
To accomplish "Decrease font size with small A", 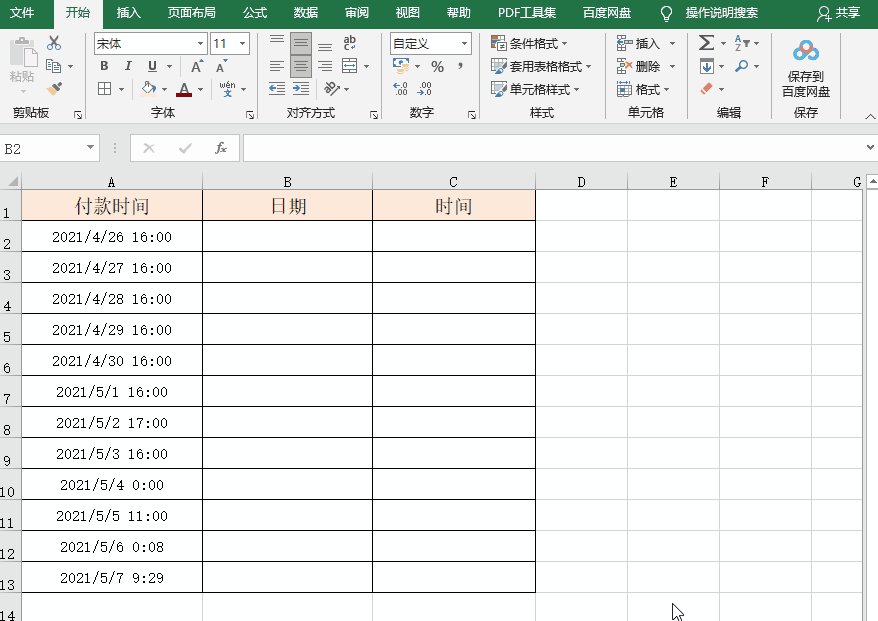I will (222, 67).
